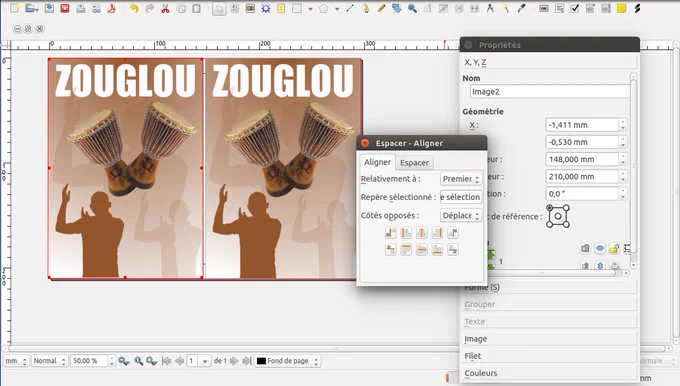Click the Cut scissors icon
This screenshot has width=680, height=386.
[x=165, y=8]
